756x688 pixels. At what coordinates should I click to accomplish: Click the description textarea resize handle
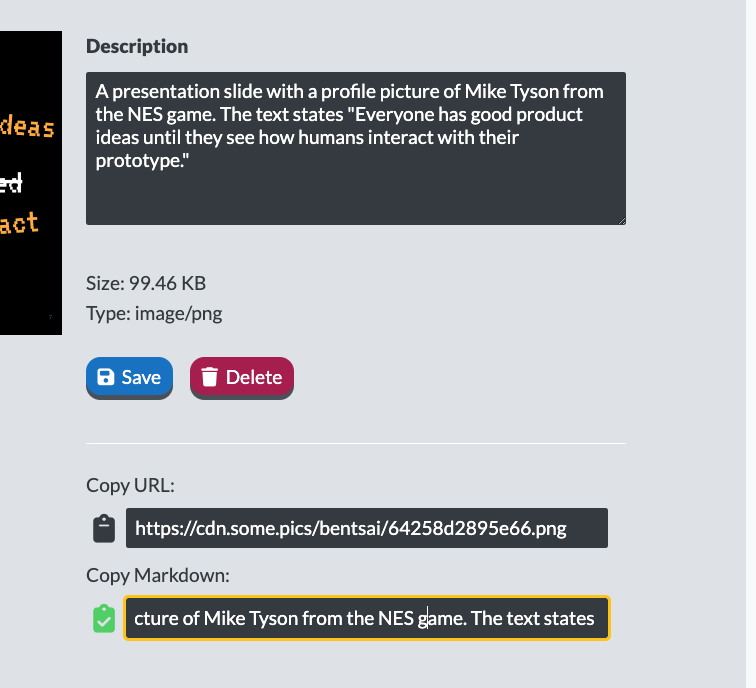pyautogui.click(x=621, y=221)
